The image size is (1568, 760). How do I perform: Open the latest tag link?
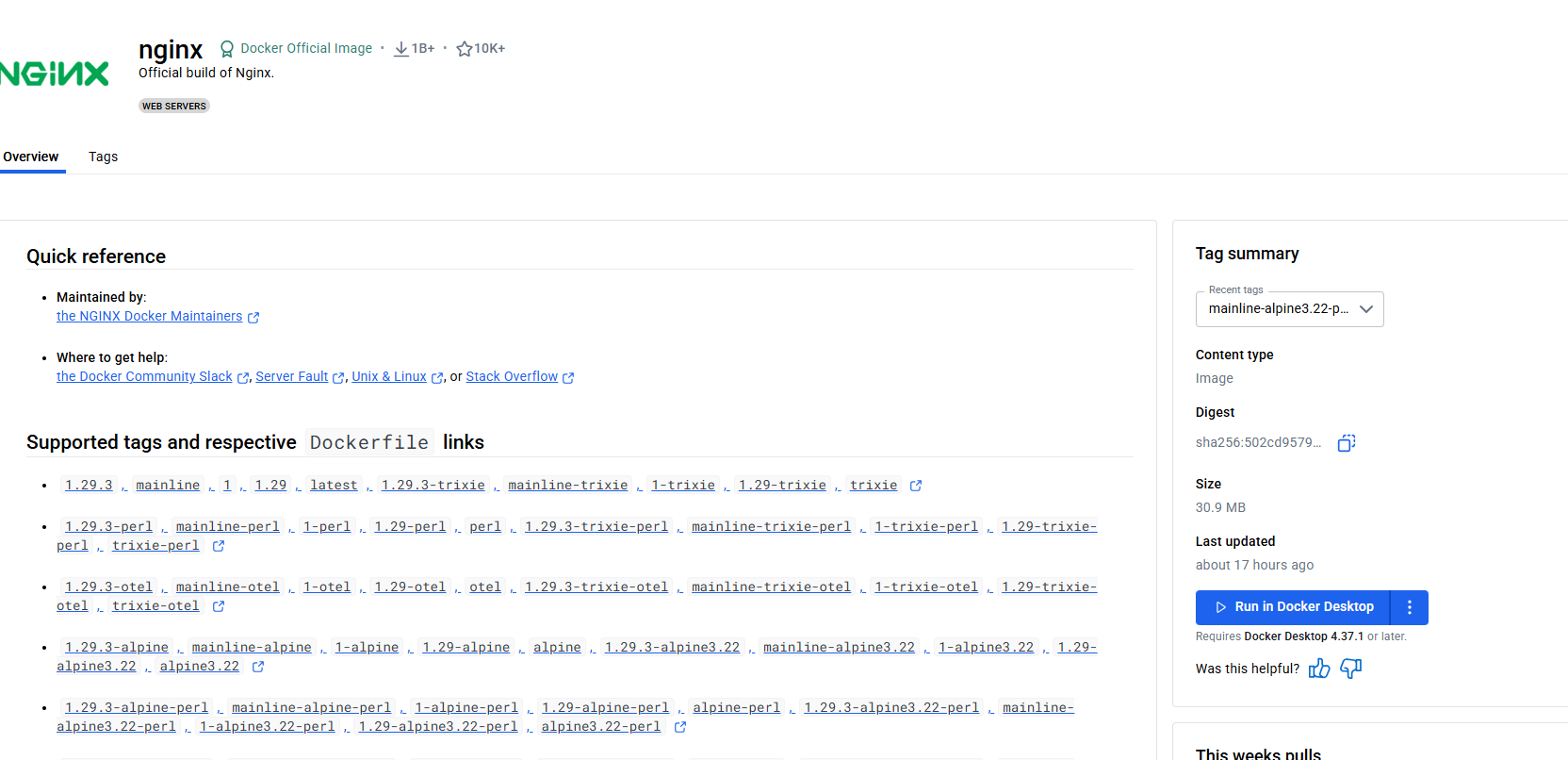click(334, 485)
